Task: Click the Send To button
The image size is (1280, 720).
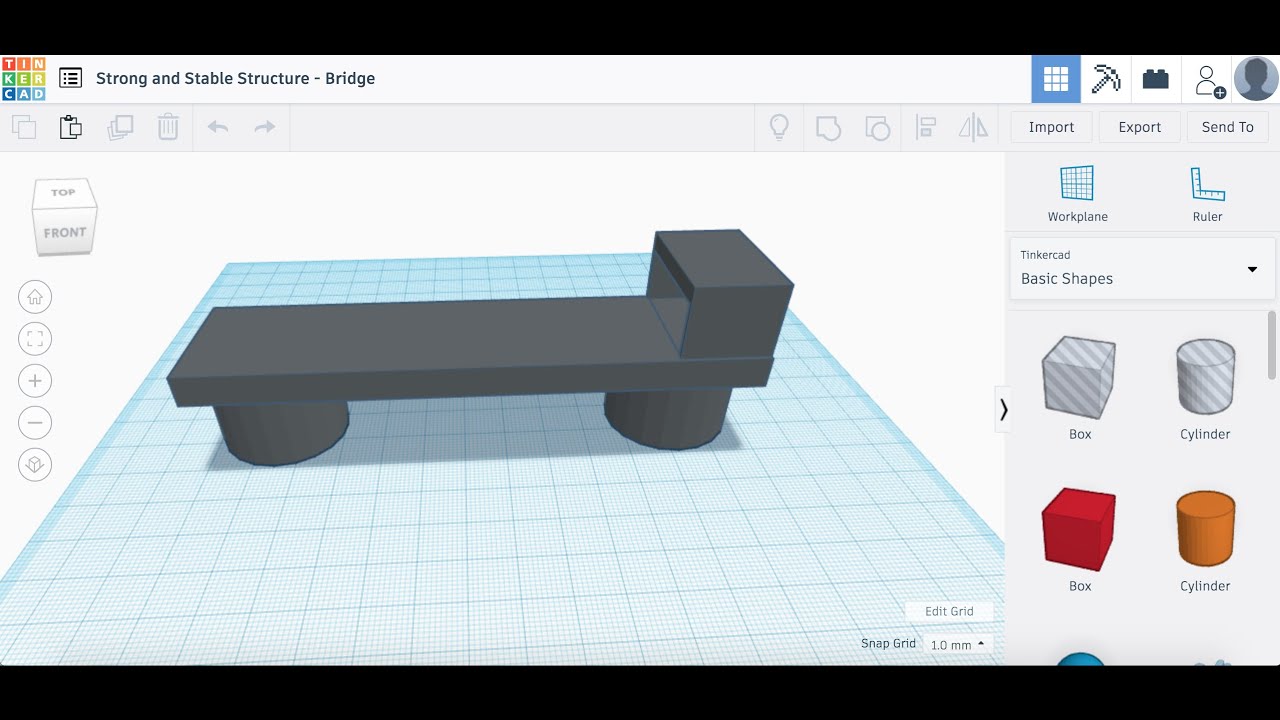Action: click(x=1227, y=127)
